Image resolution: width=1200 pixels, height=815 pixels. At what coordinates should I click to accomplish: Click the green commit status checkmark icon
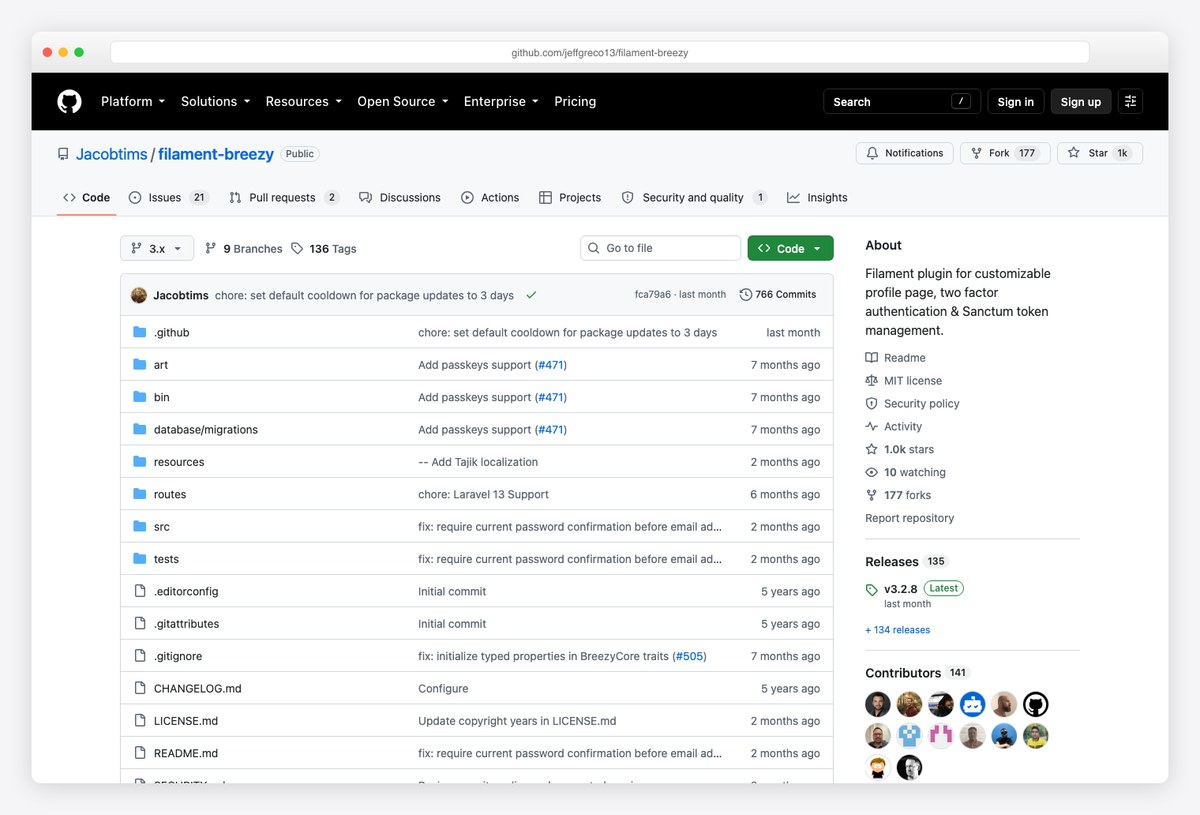tap(531, 295)
